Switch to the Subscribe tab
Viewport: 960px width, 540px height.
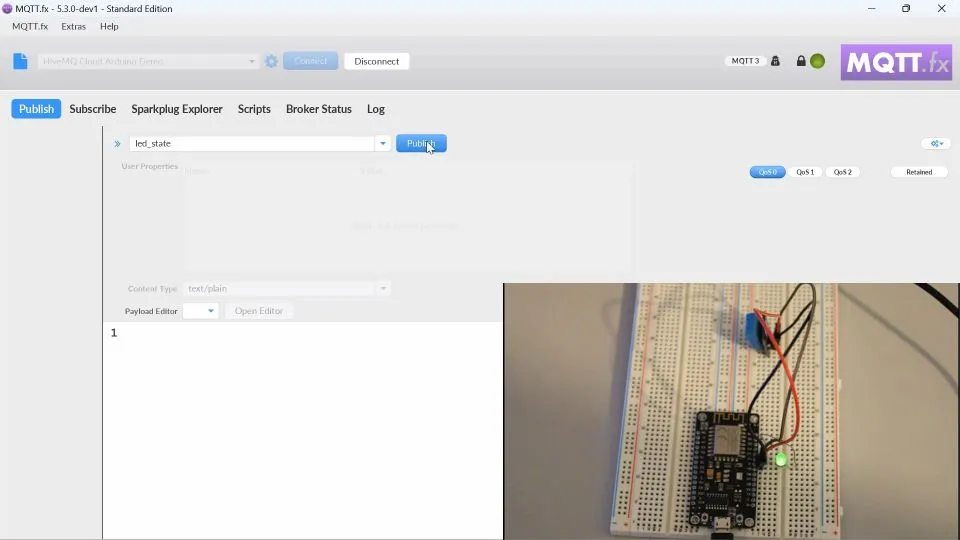pyautogui.click(x=92, y=109)
